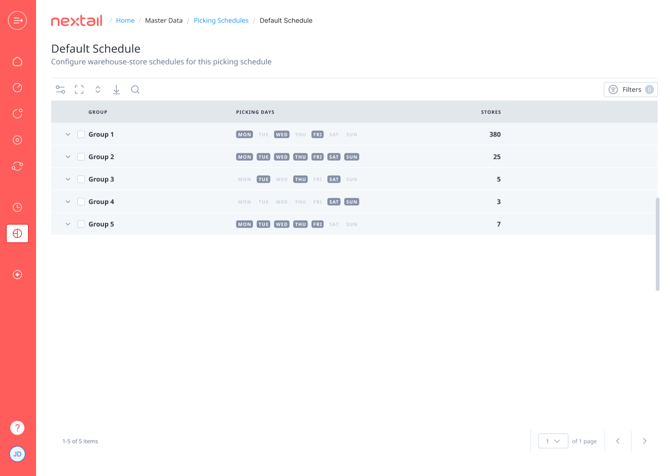670x476 pixels.
Task: Toggle FRI picking day for Group 1
Action: [x=317, y=135]
